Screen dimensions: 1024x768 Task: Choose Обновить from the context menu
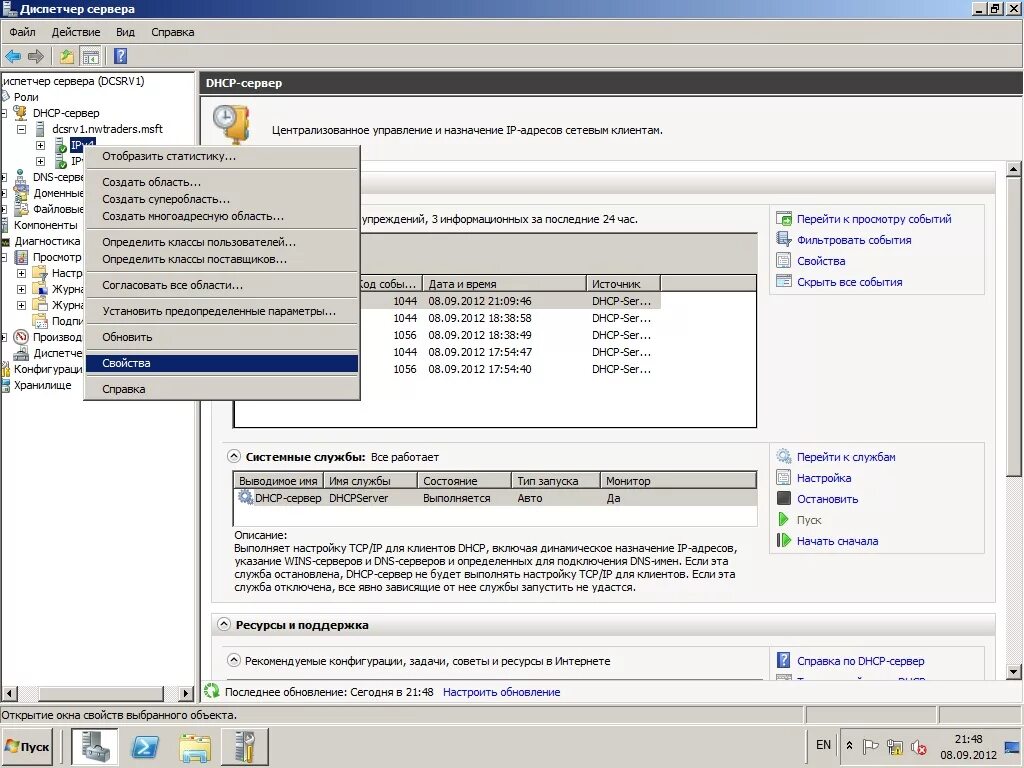click(x=221, y=337)
